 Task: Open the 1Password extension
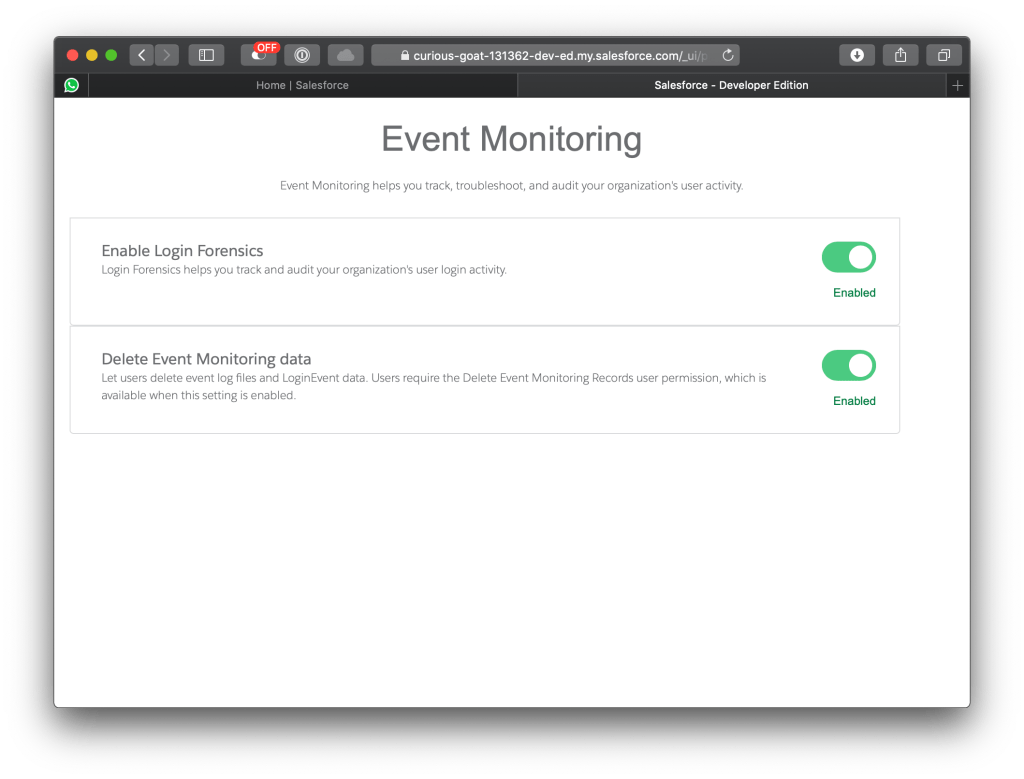click(301, 55)
